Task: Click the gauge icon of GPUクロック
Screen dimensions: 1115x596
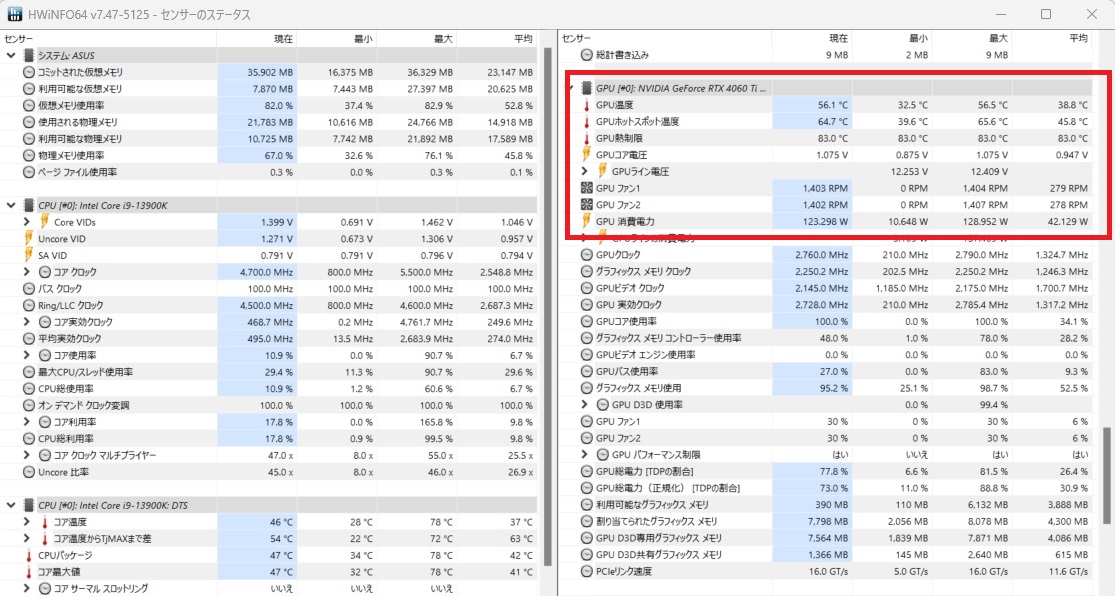Action: [587, 255]
